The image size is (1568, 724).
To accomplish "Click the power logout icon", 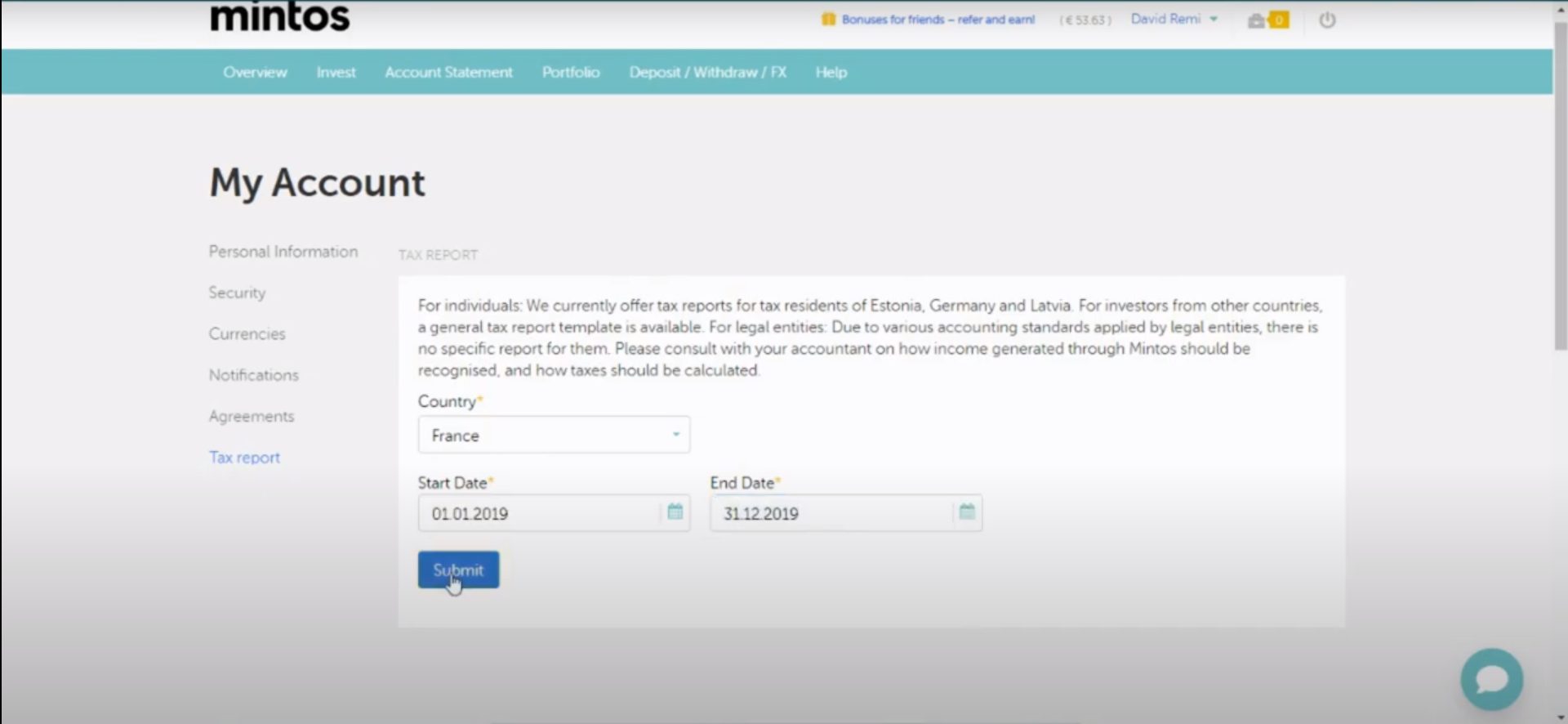I will click(x=1327, y=20).
